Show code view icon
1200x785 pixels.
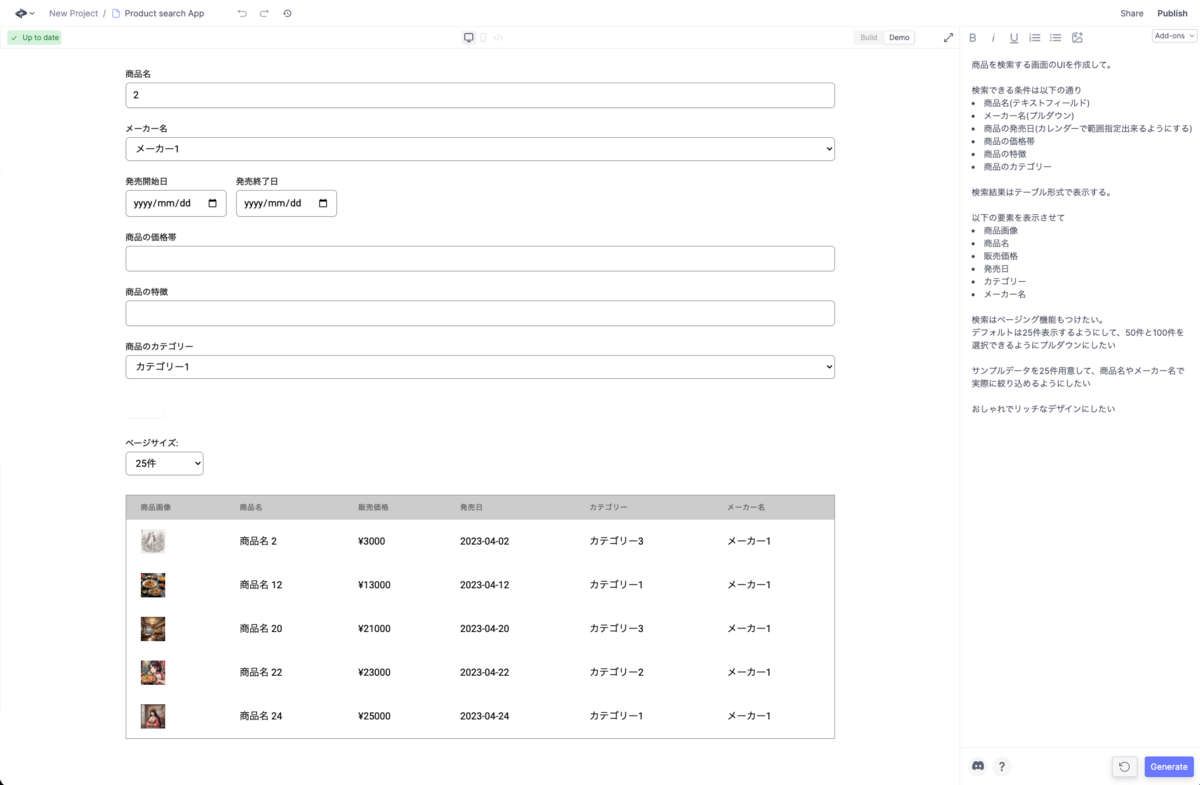click(499, 37)
